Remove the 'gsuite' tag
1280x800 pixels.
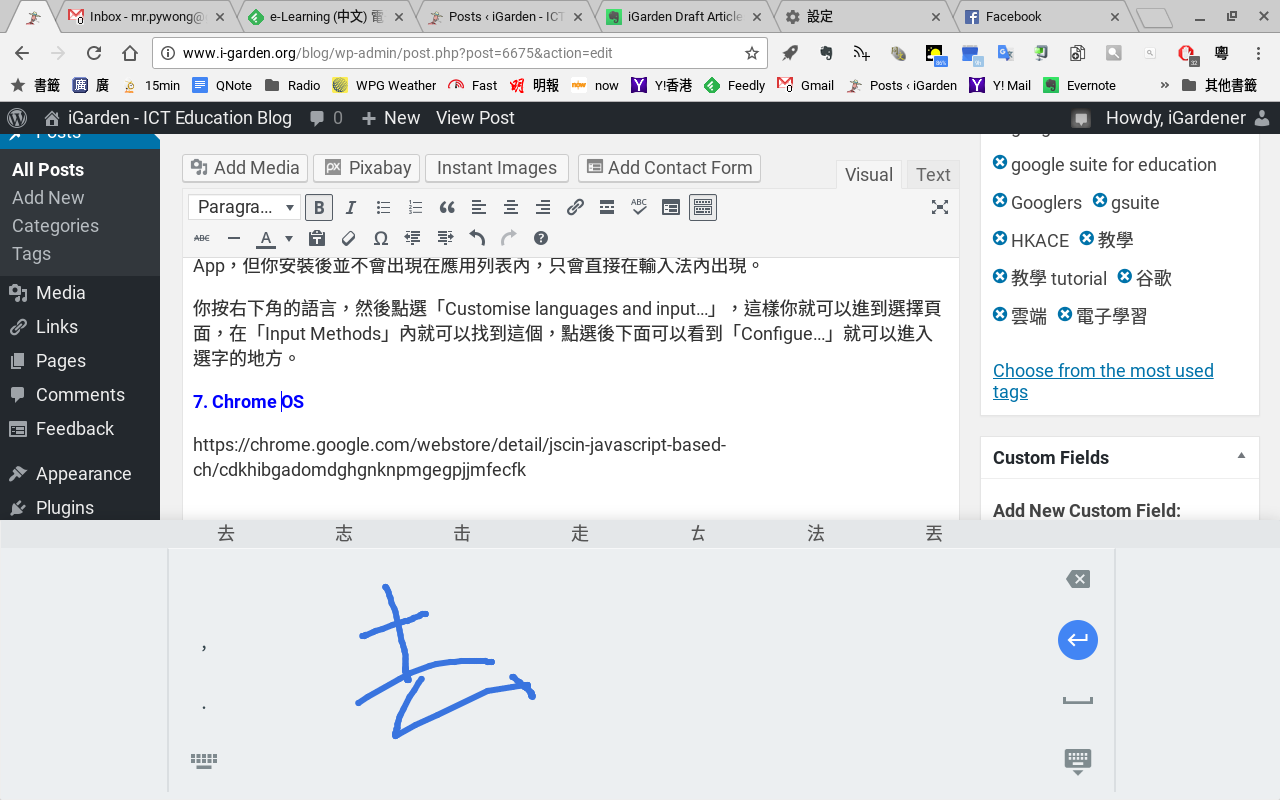[x=1100, y=201]
